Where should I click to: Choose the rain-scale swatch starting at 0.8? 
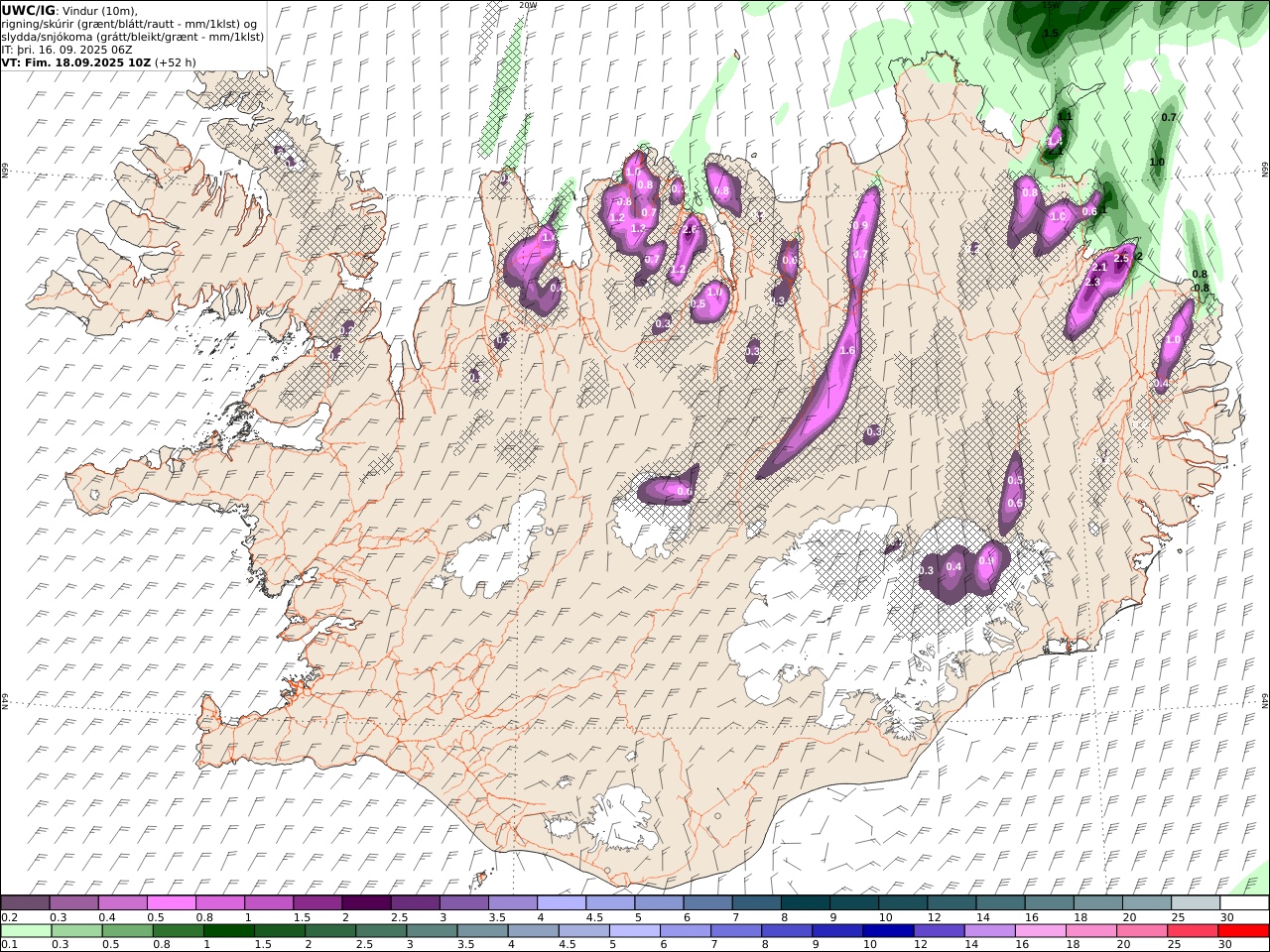(178, 930)
